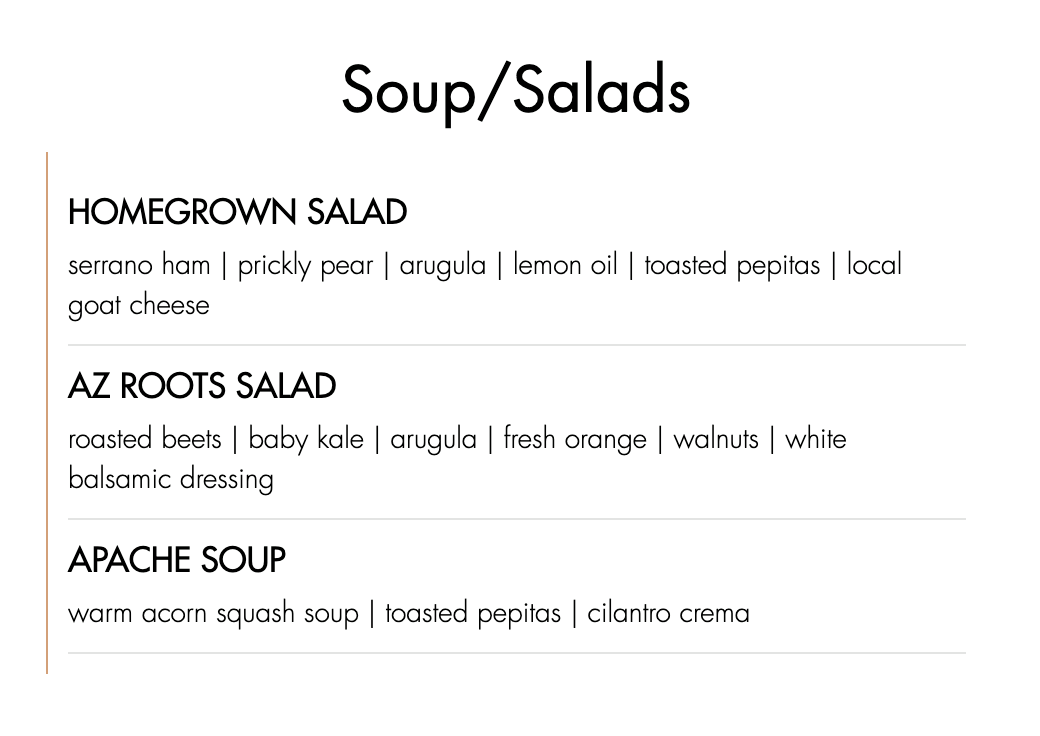The image size is (1040, 736).
Task: Click the goat cheese text
Action: point(139,305)
